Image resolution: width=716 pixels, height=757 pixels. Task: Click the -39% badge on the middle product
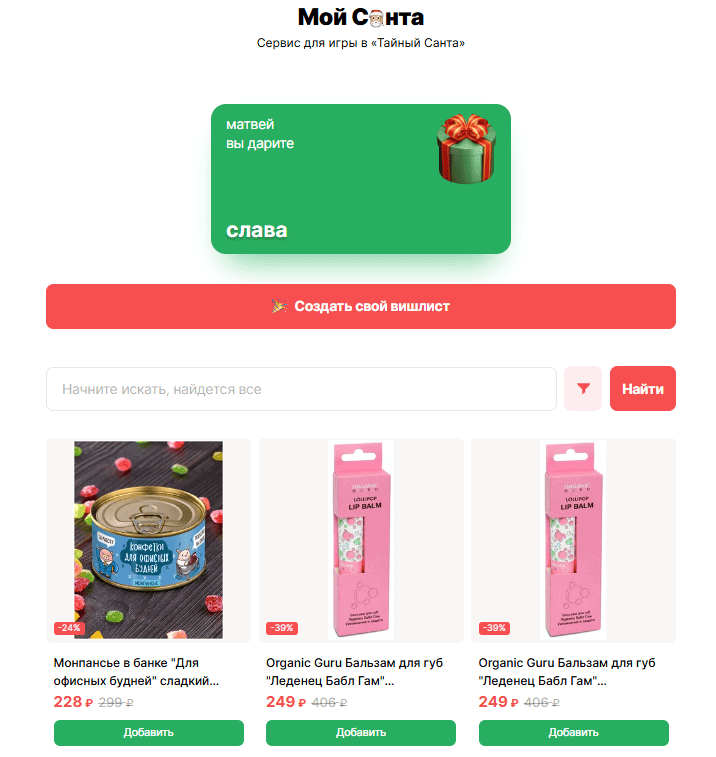point(282,628)
